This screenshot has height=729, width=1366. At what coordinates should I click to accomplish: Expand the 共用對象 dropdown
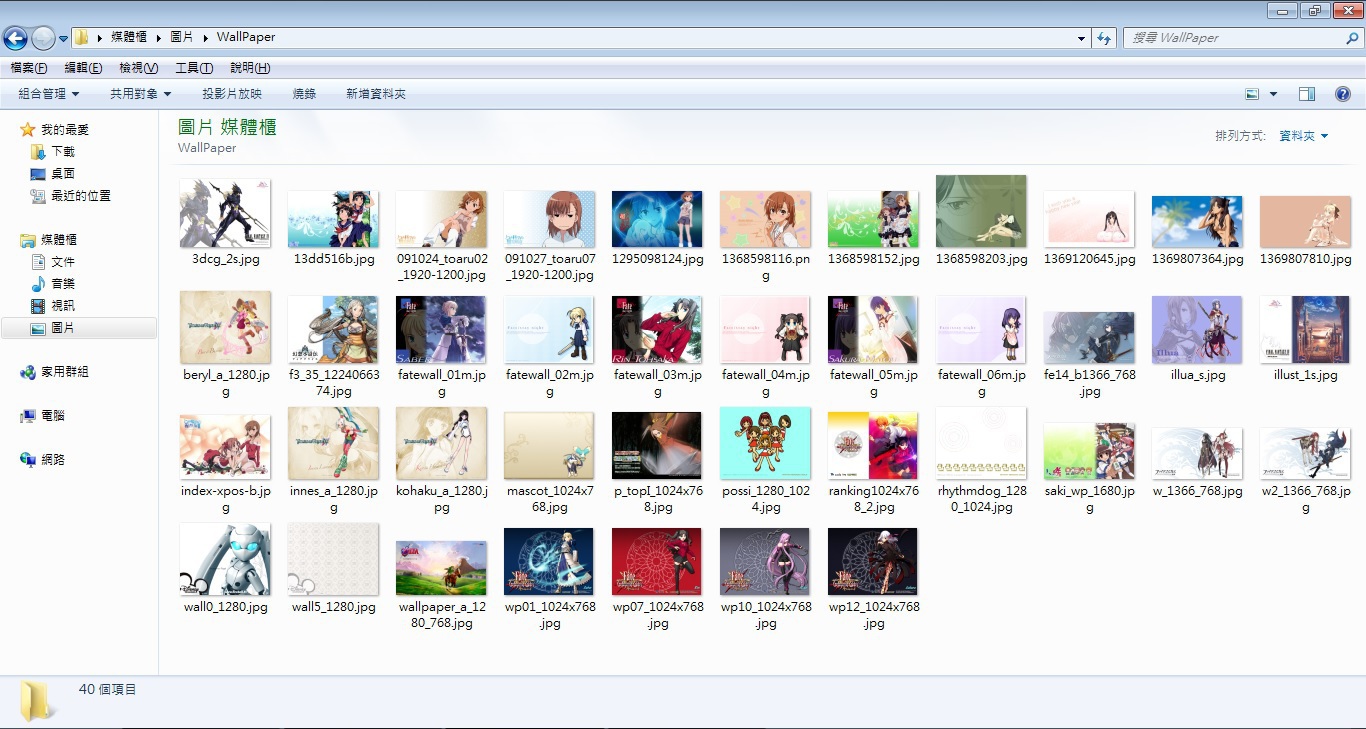140,94
